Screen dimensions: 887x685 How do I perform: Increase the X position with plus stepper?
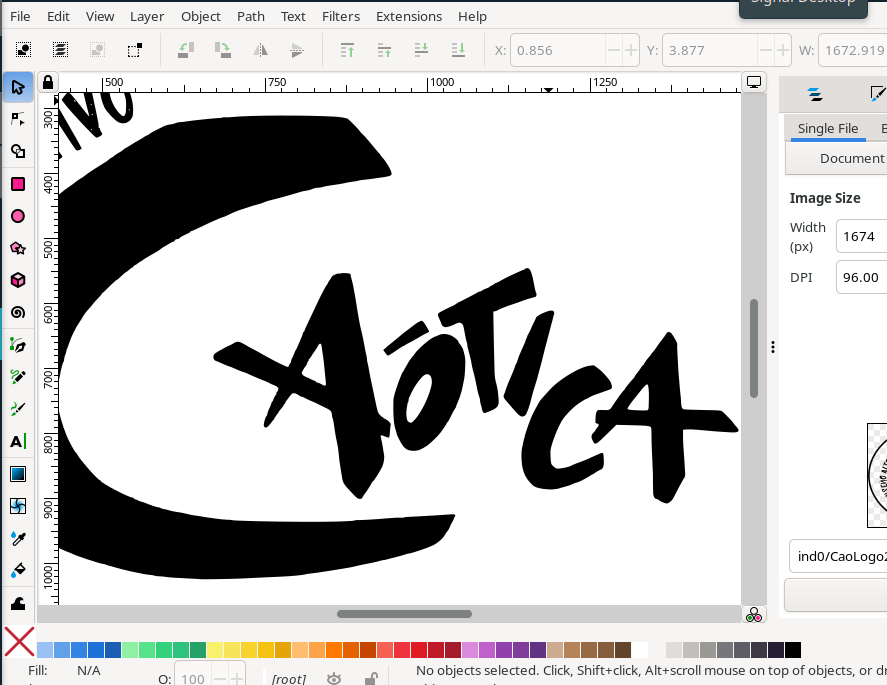point(630,50)
